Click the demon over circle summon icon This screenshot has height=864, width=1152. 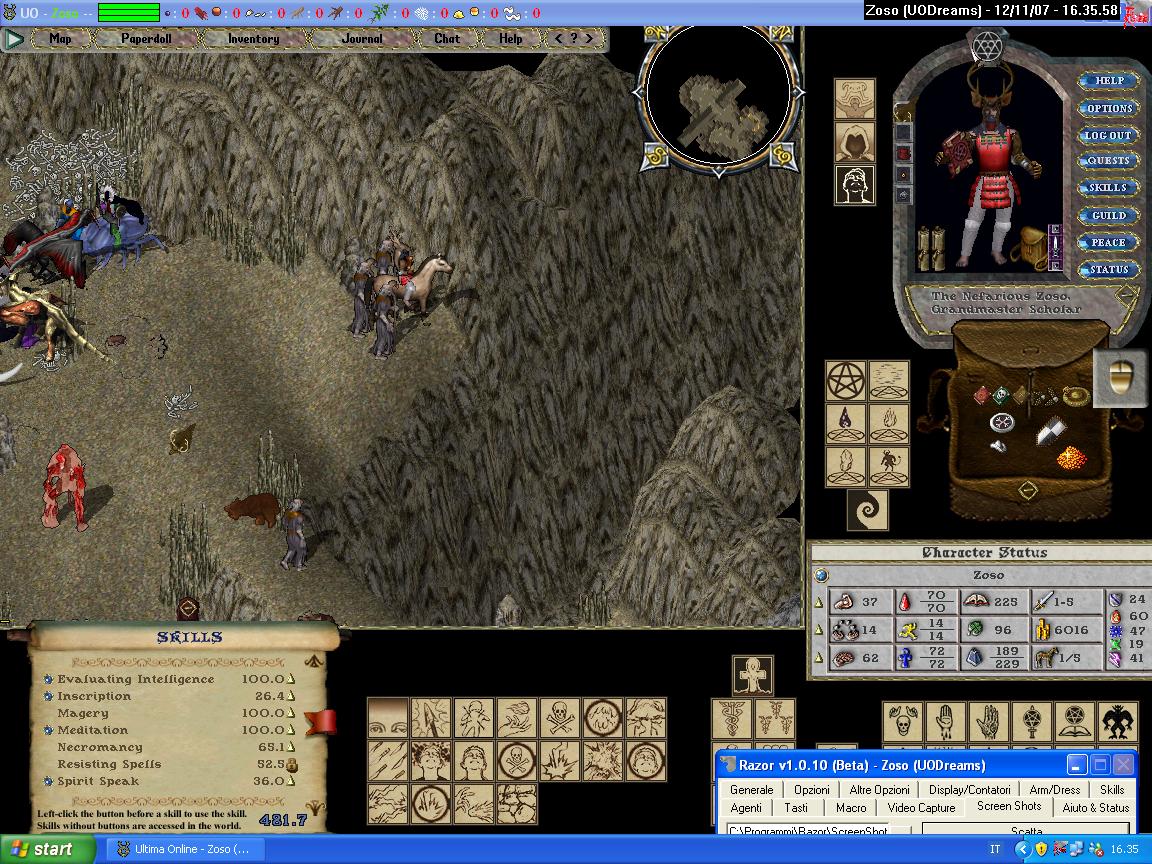point(889,467)
